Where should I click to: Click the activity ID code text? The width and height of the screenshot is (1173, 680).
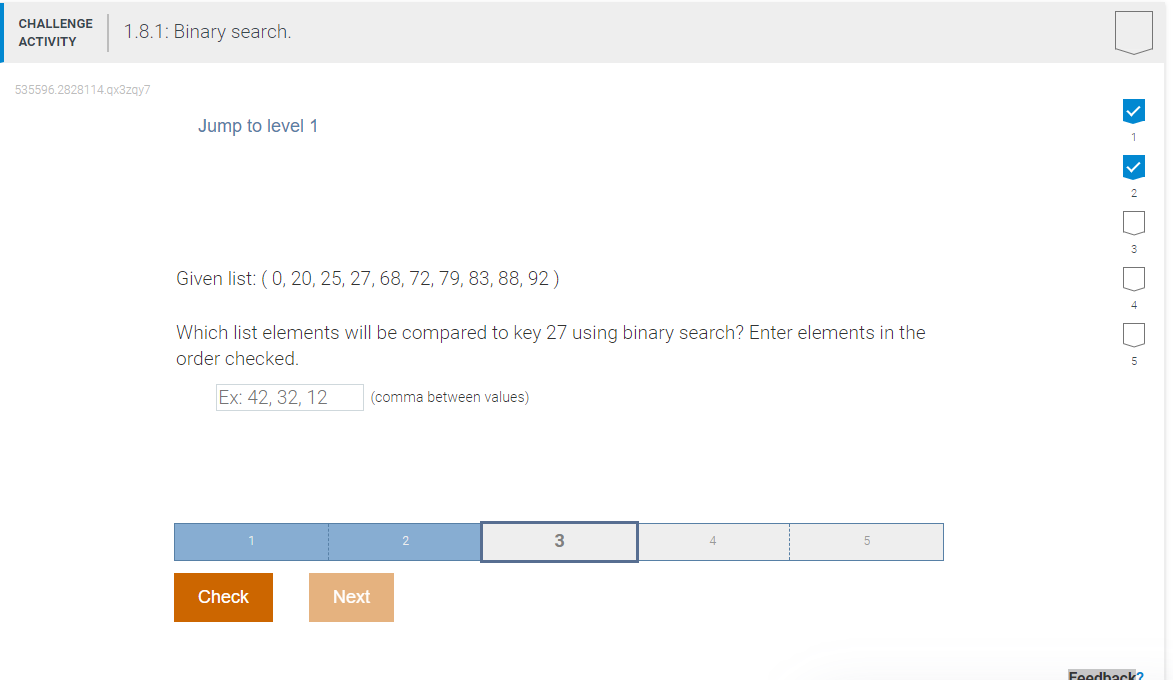83,89
